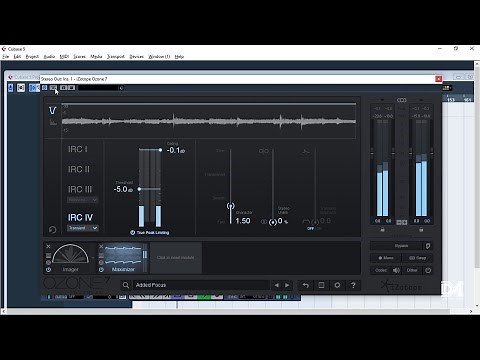Open the IRC IV Transient style dropdown
Viewport: 480px width, 360px height.
83,228
